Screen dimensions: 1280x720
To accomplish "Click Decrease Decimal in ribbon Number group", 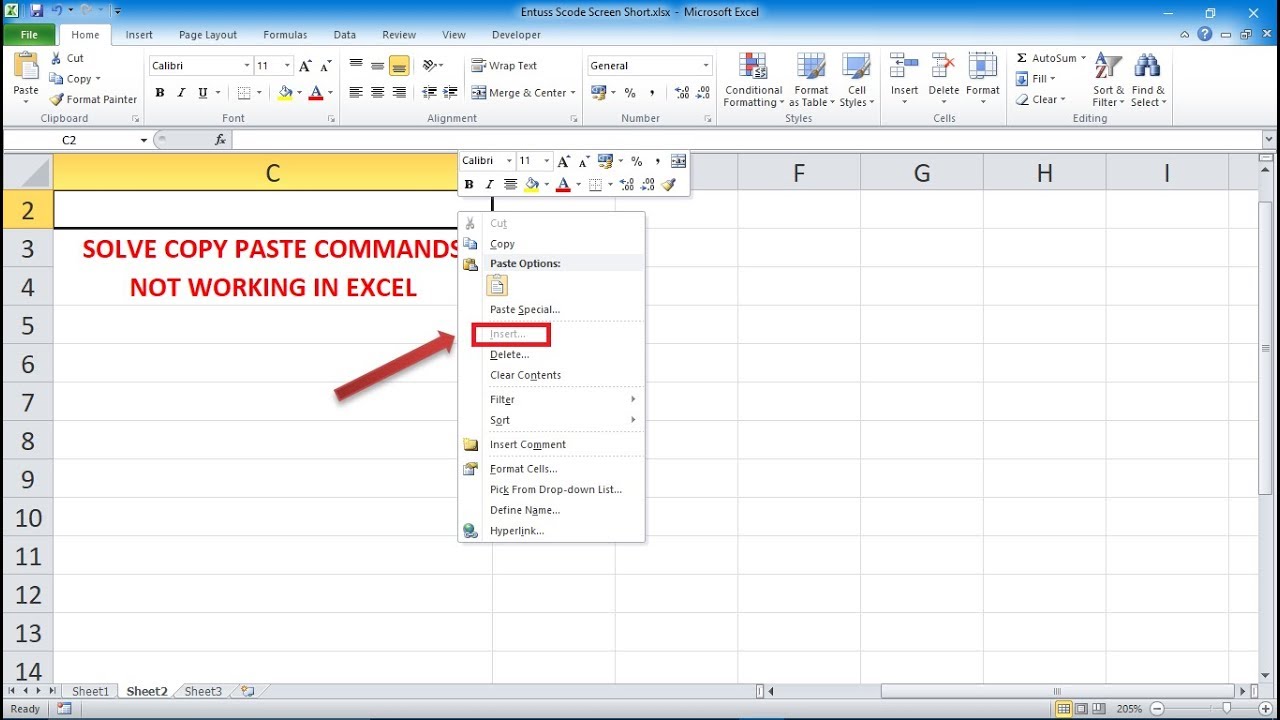I will (x=703, y=93).
